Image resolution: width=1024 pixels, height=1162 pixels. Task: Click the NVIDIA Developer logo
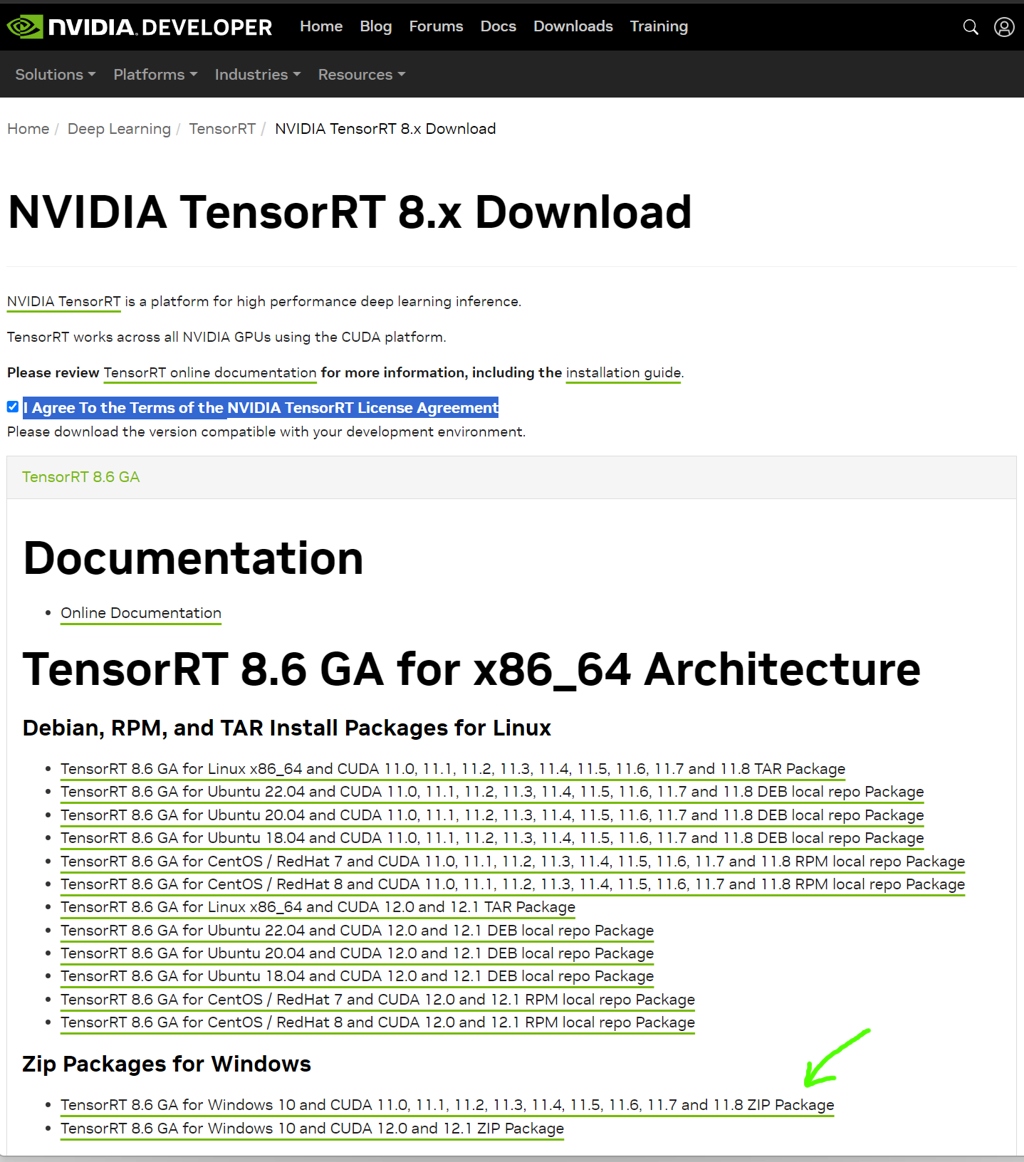pyautogui.click(x=139, y=27)
